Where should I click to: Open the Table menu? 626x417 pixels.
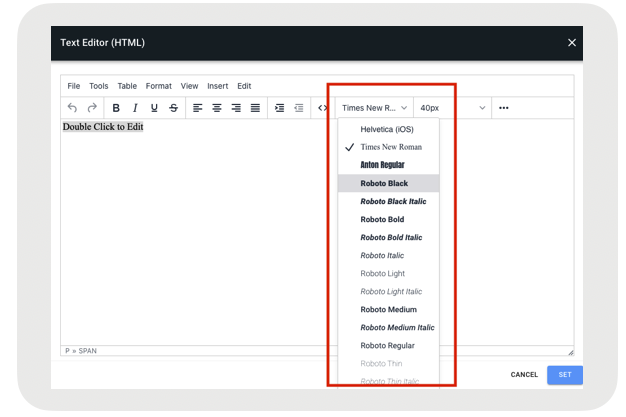point(127,86)
